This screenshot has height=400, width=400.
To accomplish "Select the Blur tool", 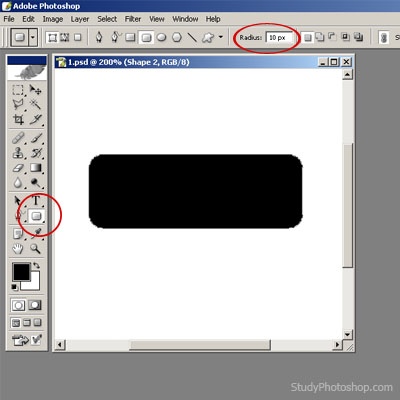I will [x=18, y=183].
